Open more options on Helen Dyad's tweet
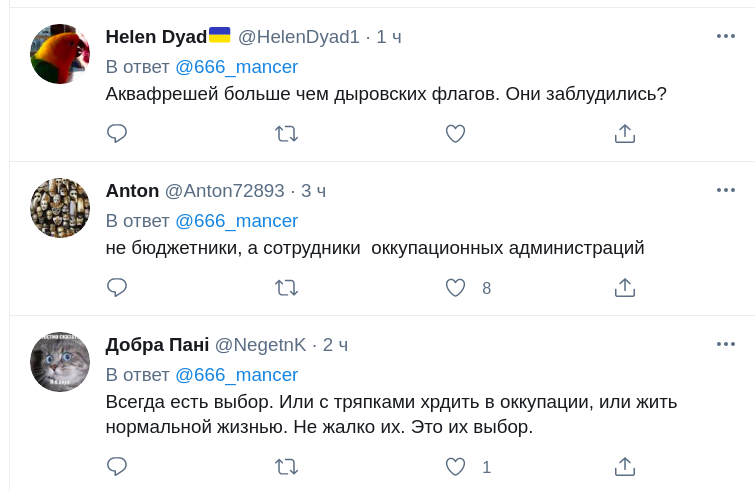Screen dimensions: 755x491 coord(726,36)
